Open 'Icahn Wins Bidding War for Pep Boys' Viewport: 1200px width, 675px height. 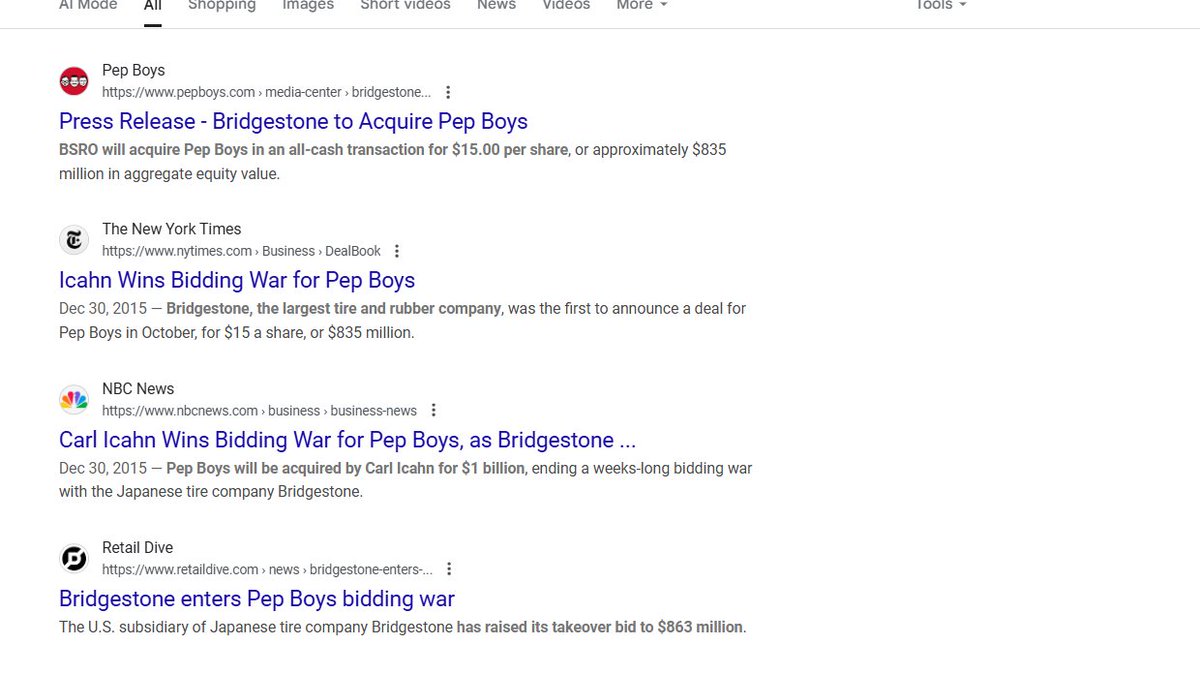coord(237,281)
